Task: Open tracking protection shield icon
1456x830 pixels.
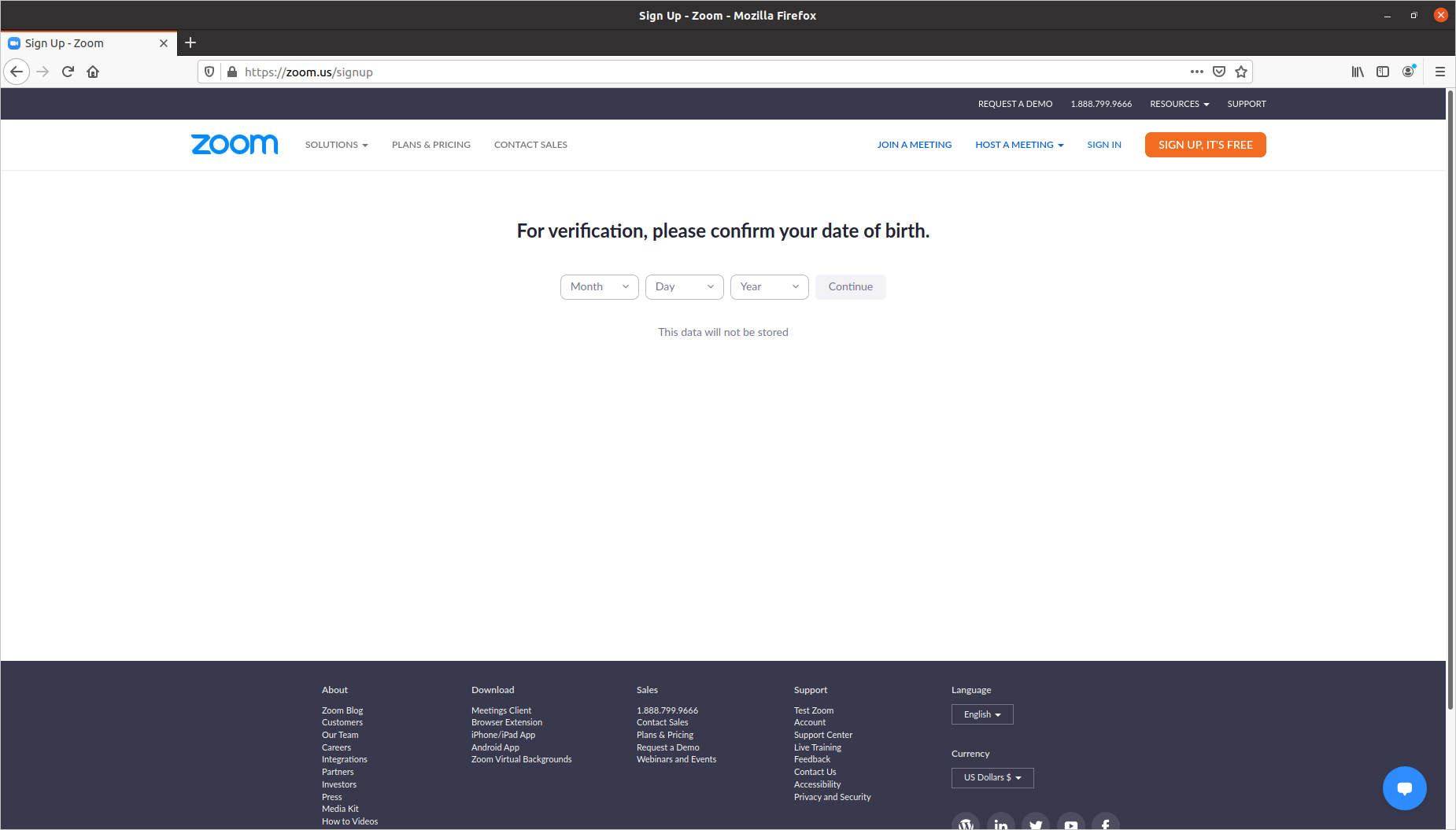Action: click(x=209, y=72)
